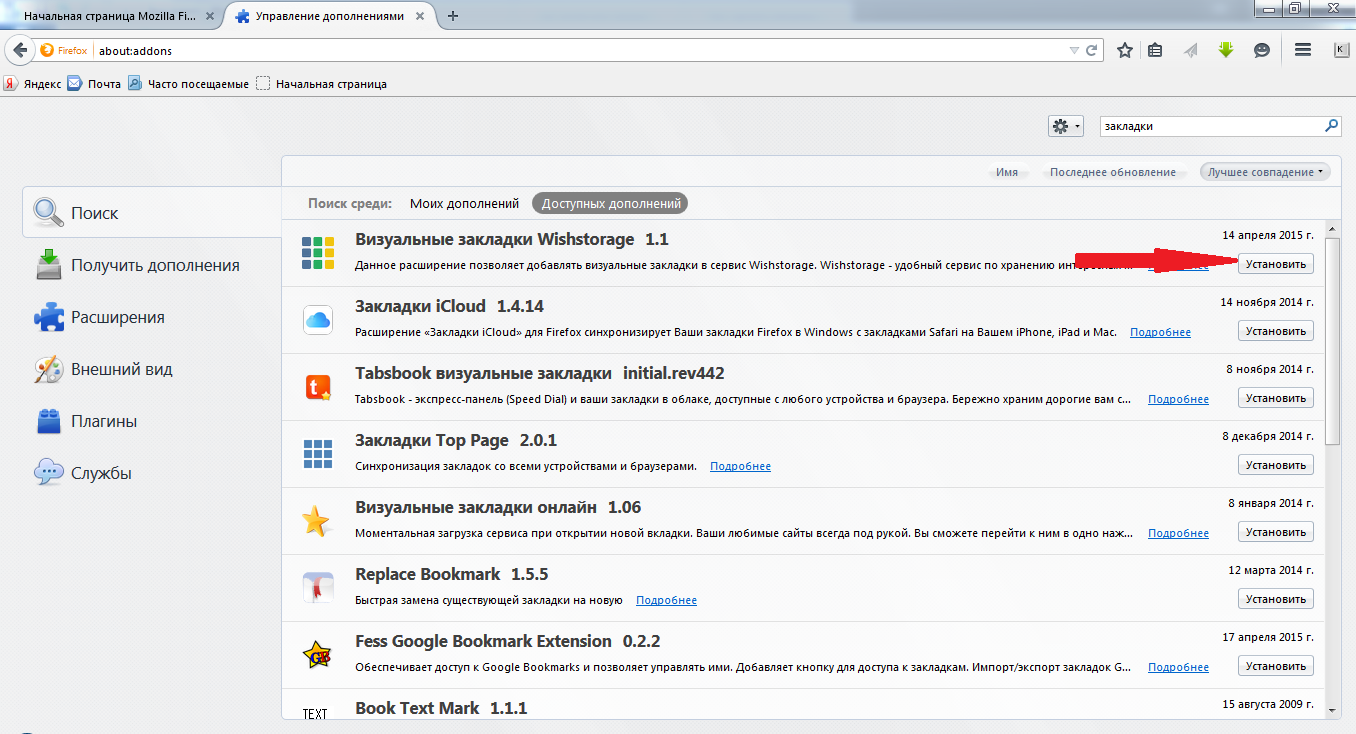Sort by Последнее обновление
1356x734 pixels.
pos(1113,172)
